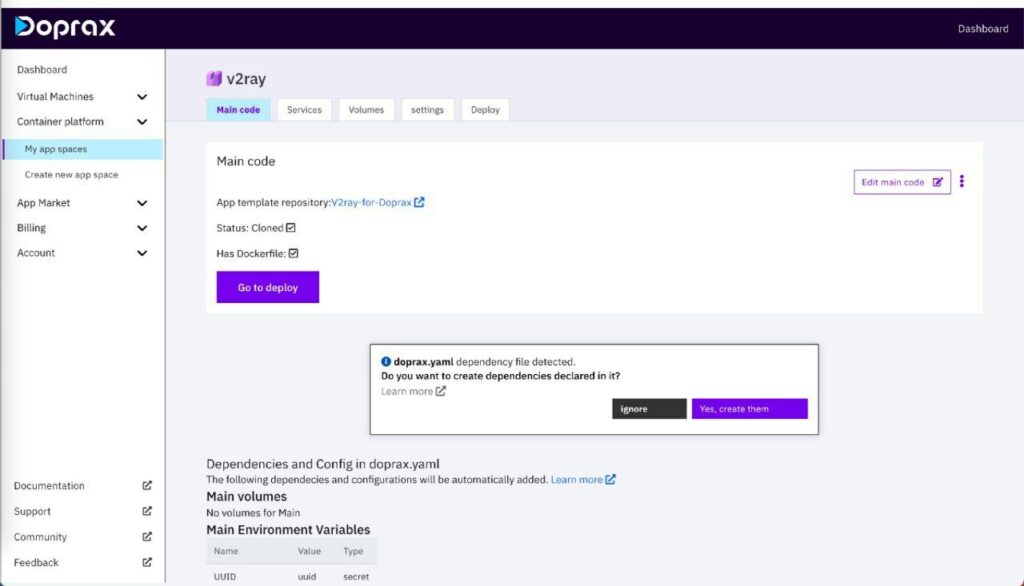Select My app spaces in sidebar
1024x586 pixels.
(x=83, y=149)
